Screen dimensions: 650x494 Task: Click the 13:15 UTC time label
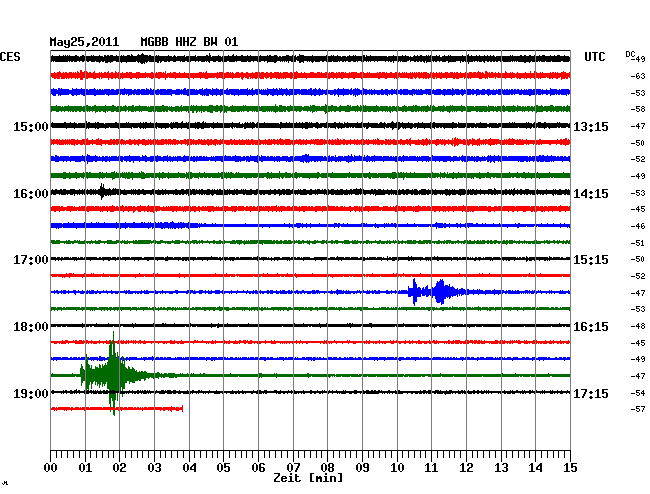click(x=591, y=127)
